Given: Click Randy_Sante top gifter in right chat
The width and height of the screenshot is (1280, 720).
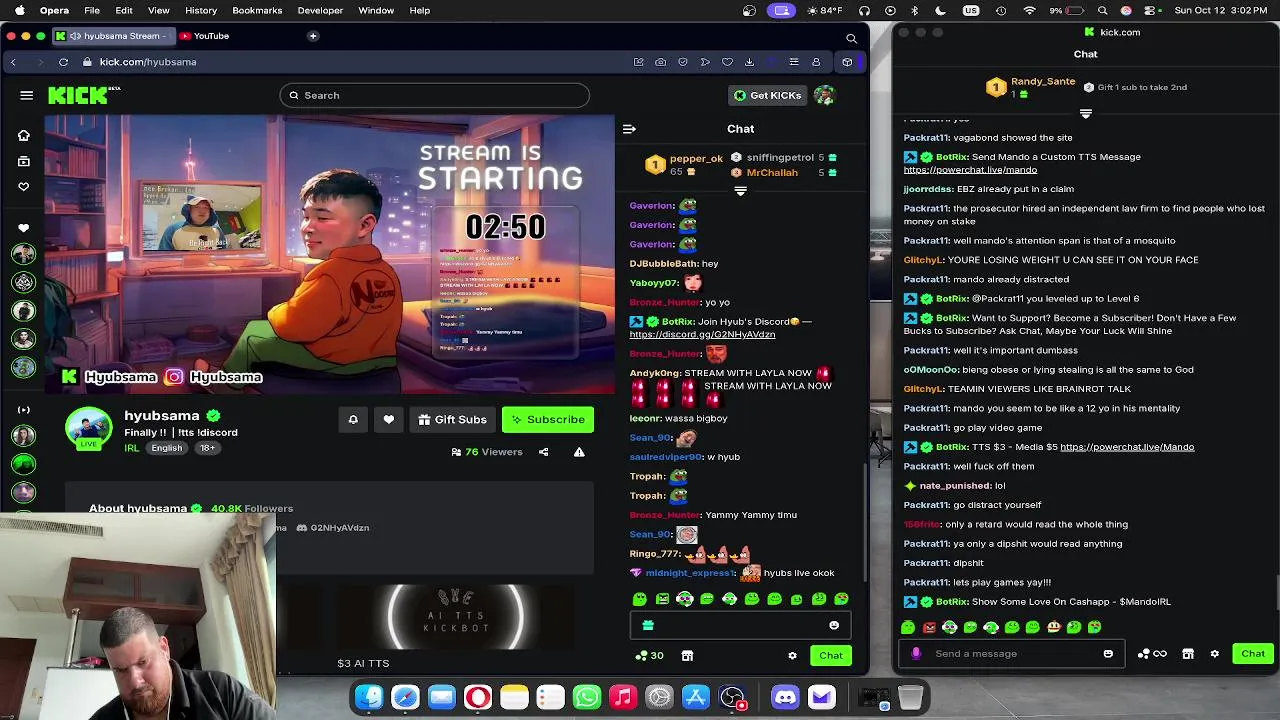Looking at the screenshot, I should pyautogui.click(x=1043, y=82).
